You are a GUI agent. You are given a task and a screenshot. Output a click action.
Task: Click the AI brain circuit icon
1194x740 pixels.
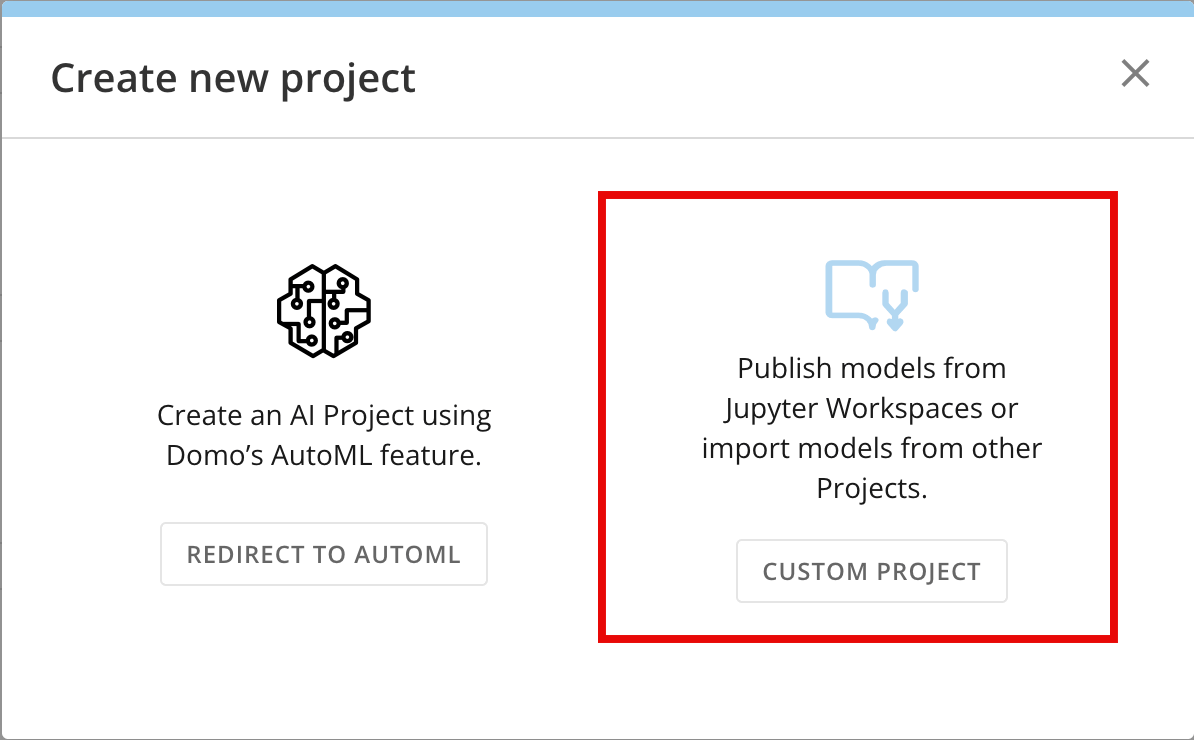[x=324, y=311]
